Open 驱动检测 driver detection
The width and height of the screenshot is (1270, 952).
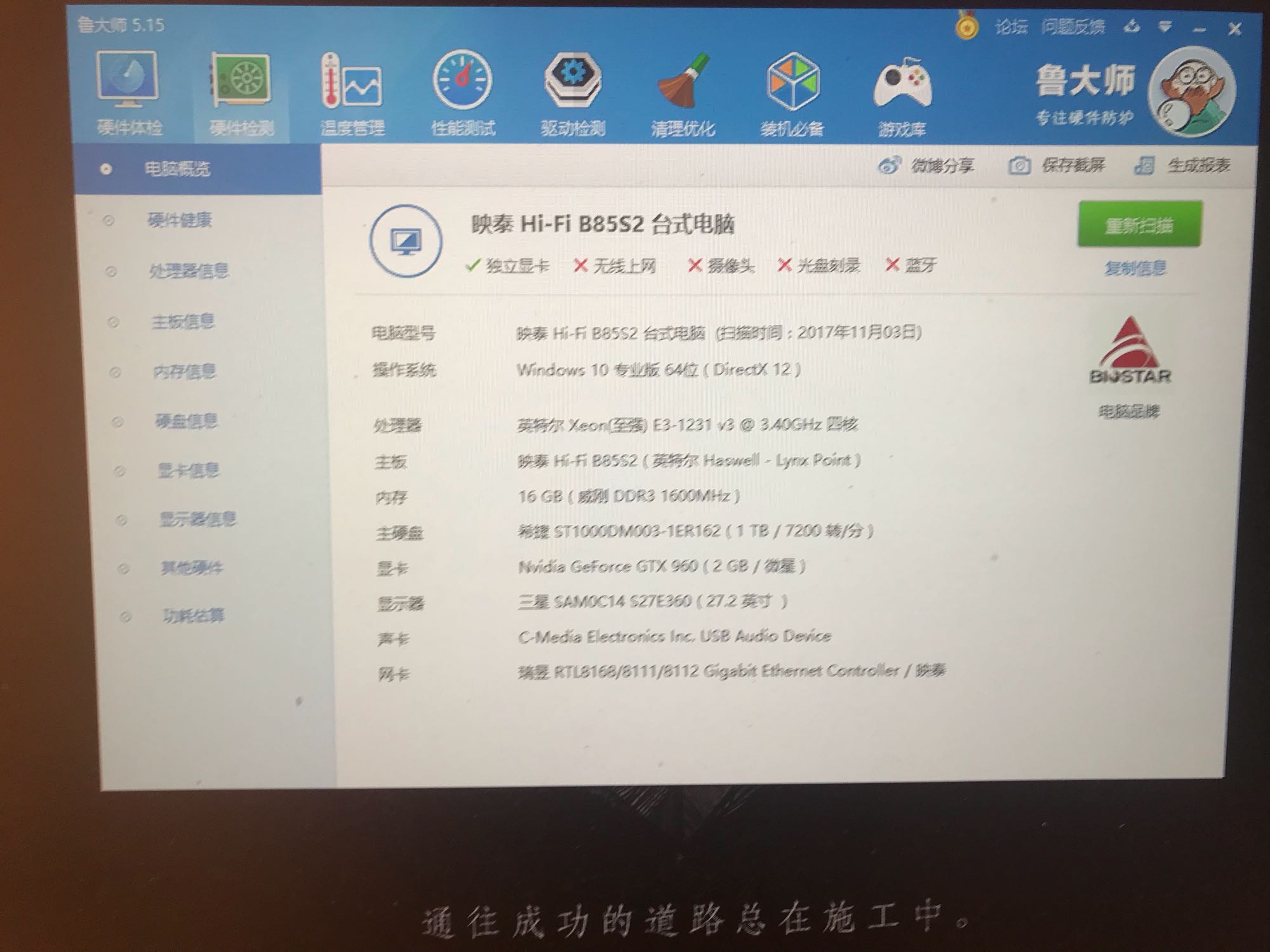(573, 94)
